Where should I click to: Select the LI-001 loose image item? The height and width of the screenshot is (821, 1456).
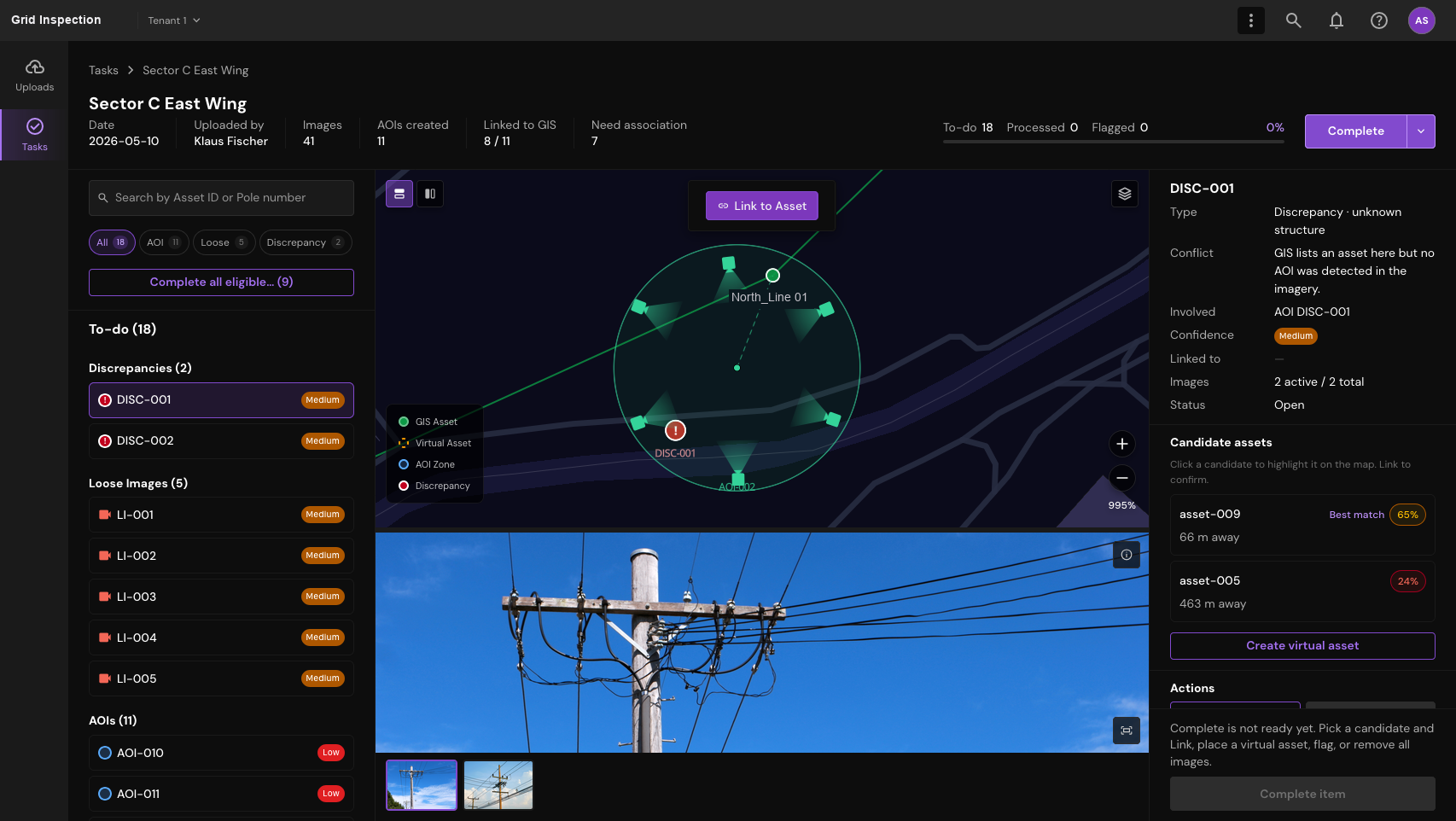point(221,515)
